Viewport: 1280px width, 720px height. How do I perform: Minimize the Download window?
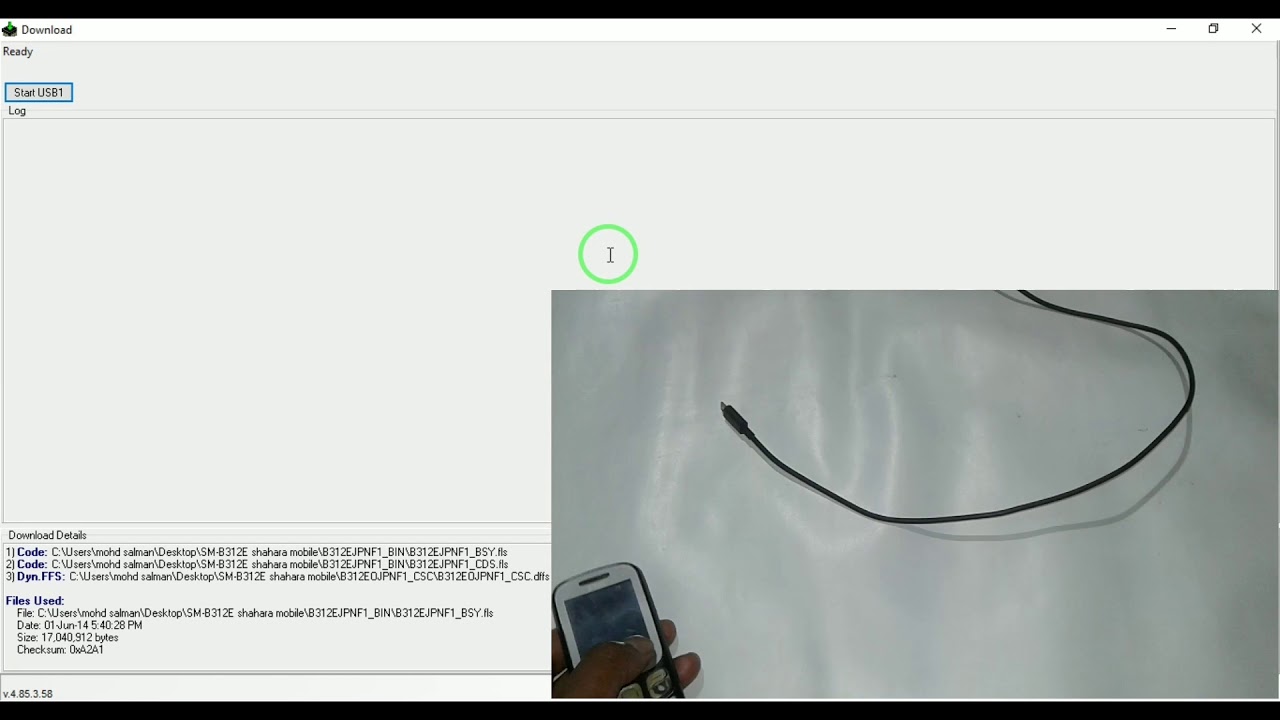[x=1171, y=29]
